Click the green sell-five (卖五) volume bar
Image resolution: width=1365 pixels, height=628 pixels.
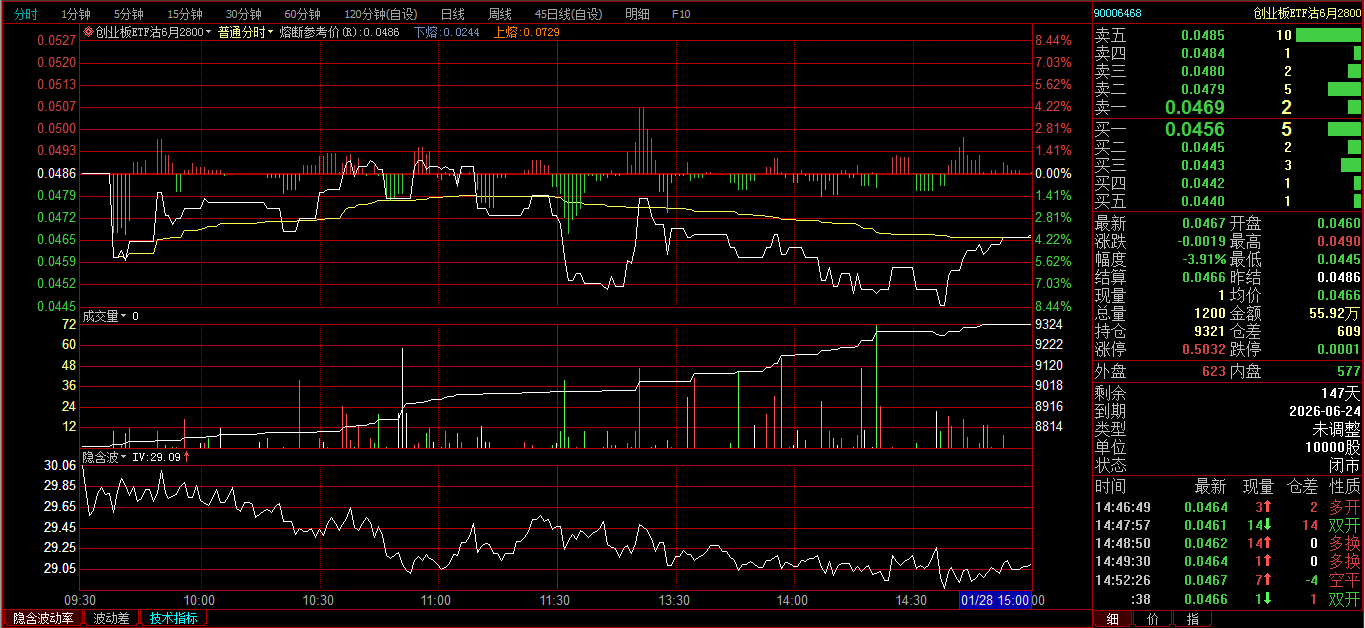tap(1327, 35)
